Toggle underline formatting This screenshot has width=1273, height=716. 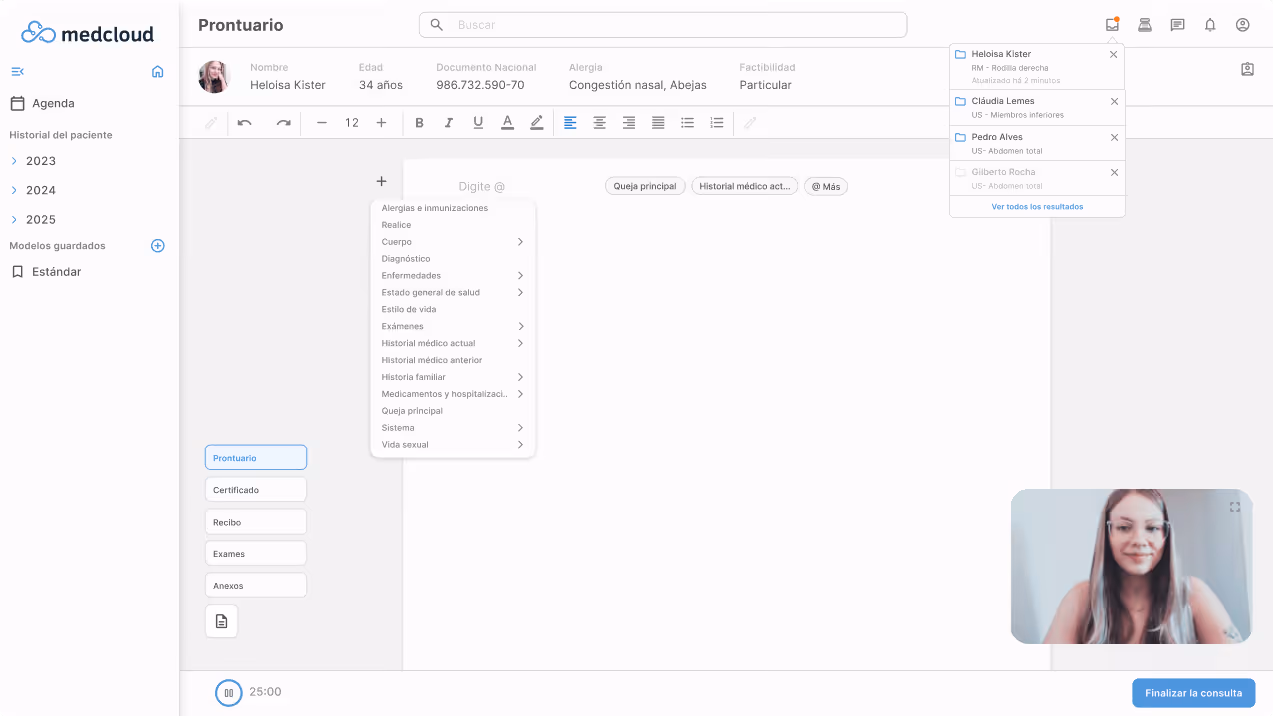point(478,123)
